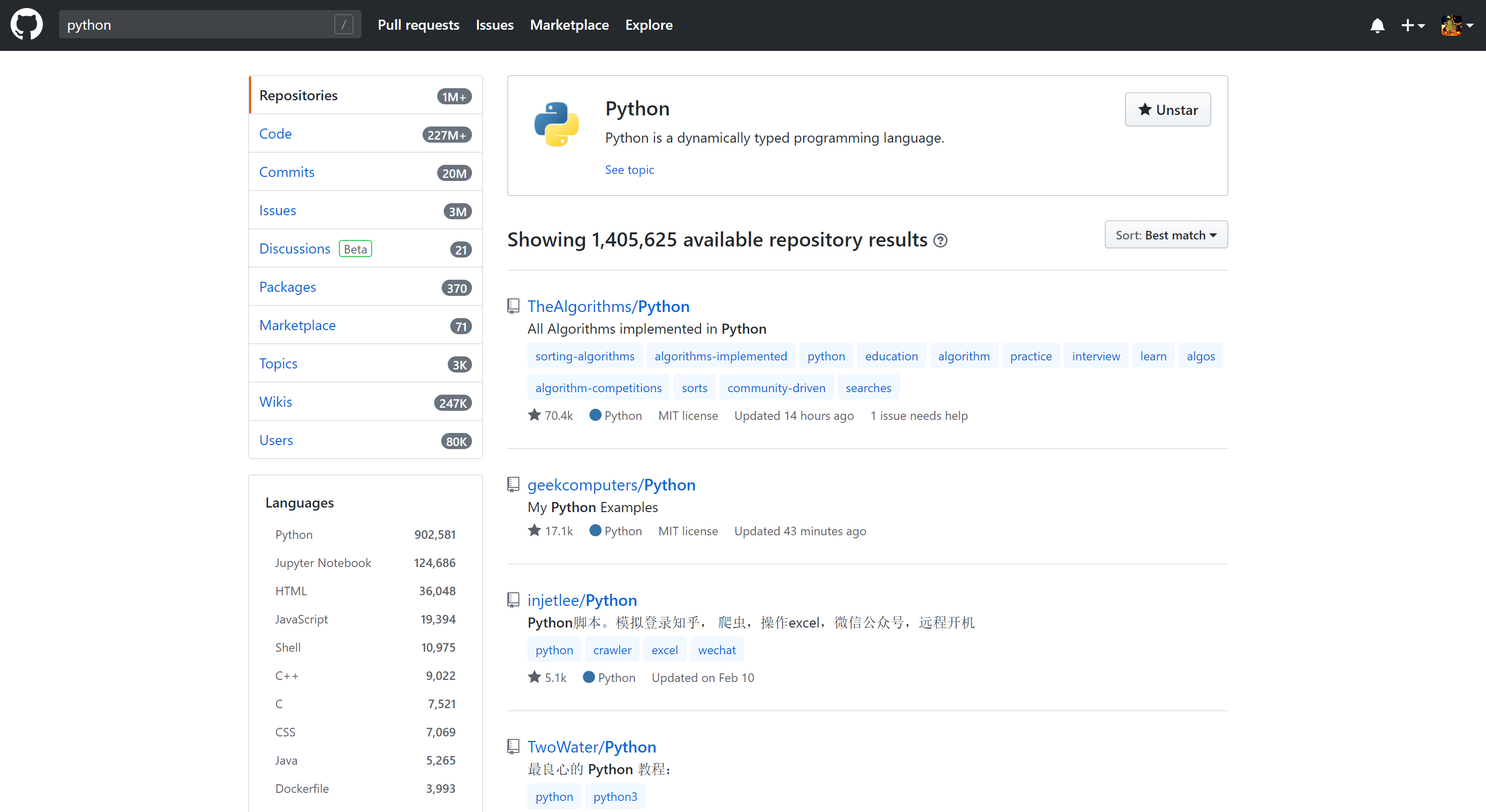Viewport: 1486px width, 812px height.
Task: Click on TheAlgorithms/Python repository link
Action: tap(609, 306)
